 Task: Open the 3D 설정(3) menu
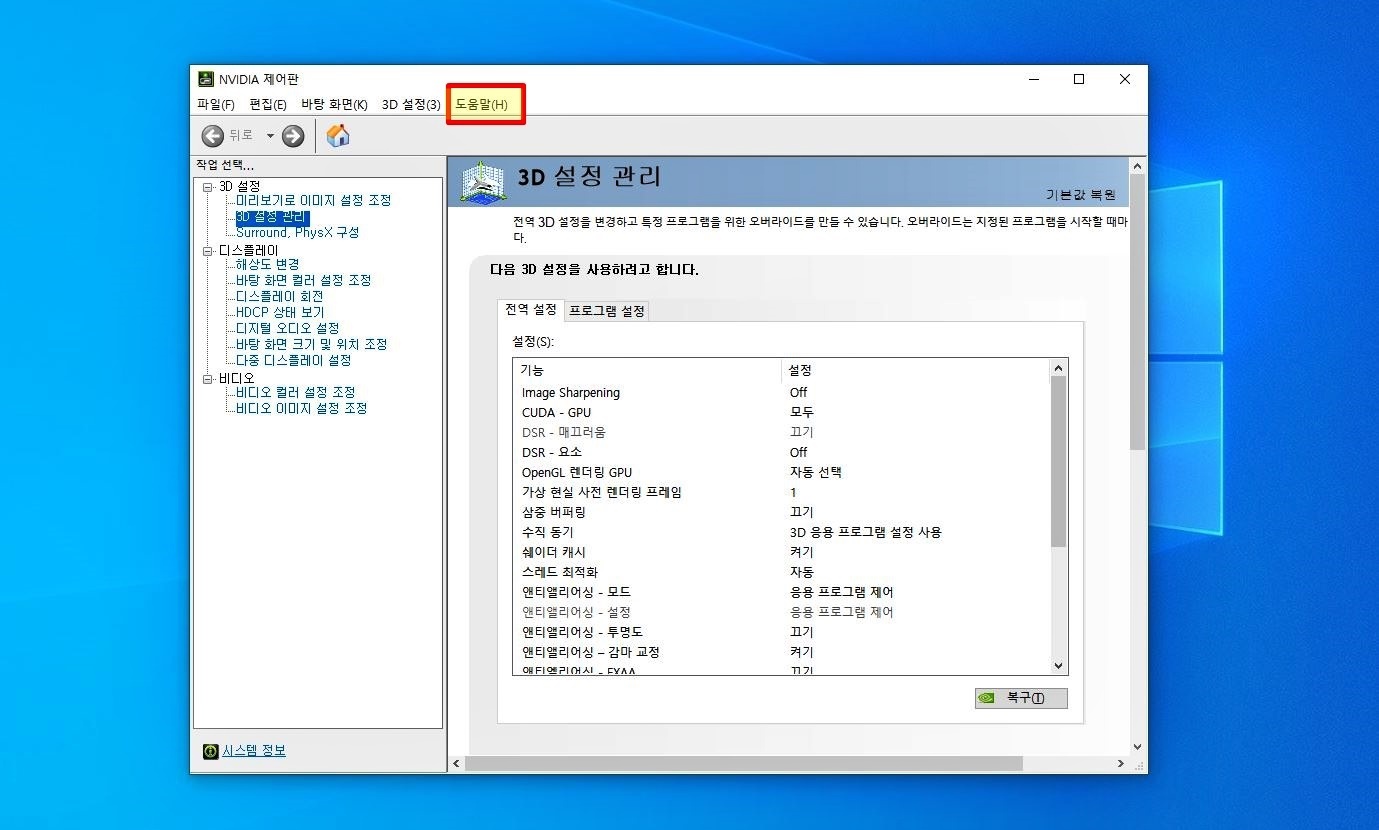(x=411, y=104)
